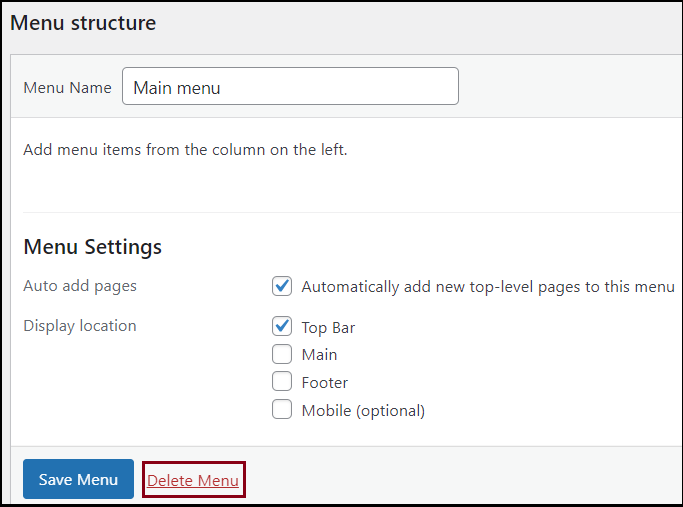The width and height of the screenshot is (683, 507).
Task: Click the 'Auto add pages' label
Action: point(80,286)
